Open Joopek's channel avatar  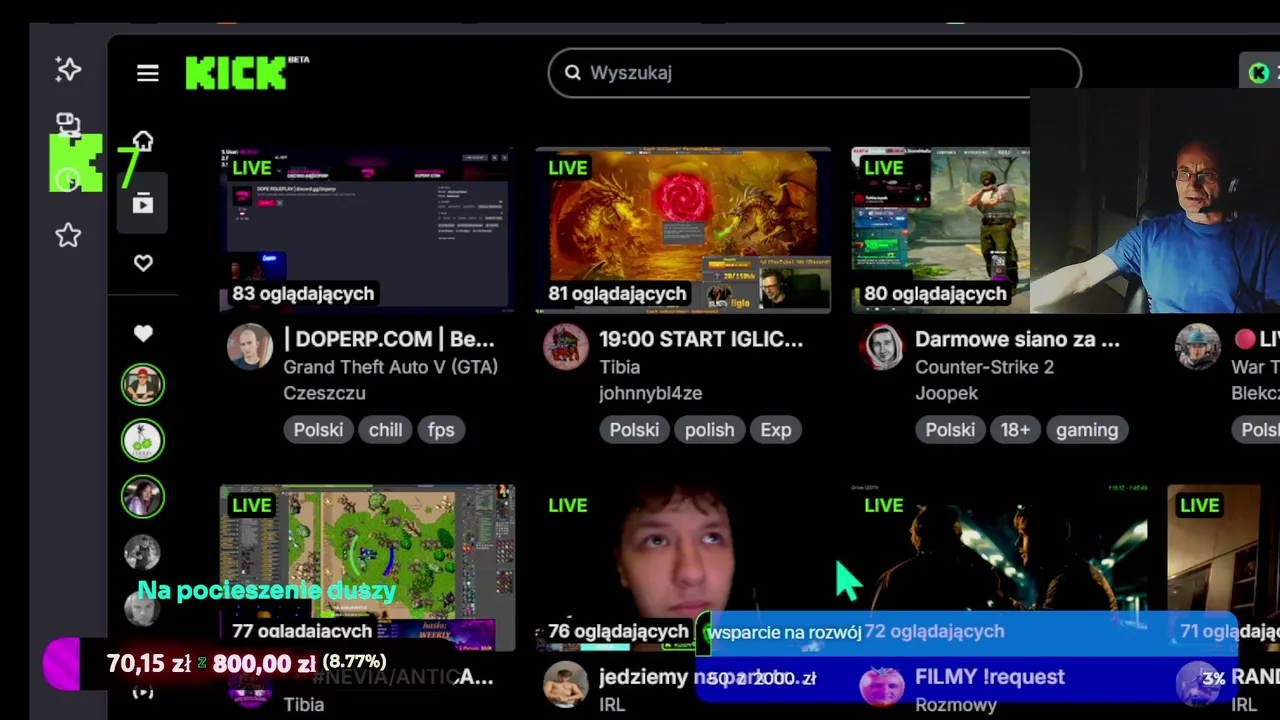882,347
